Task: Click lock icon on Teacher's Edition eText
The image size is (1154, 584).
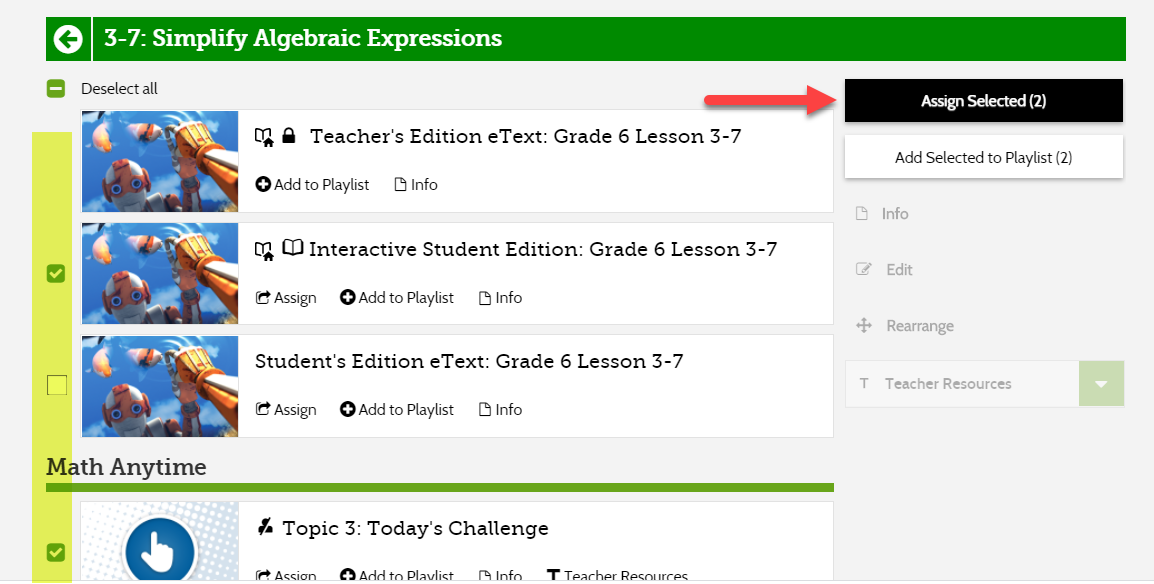Action: click(289, 136)
